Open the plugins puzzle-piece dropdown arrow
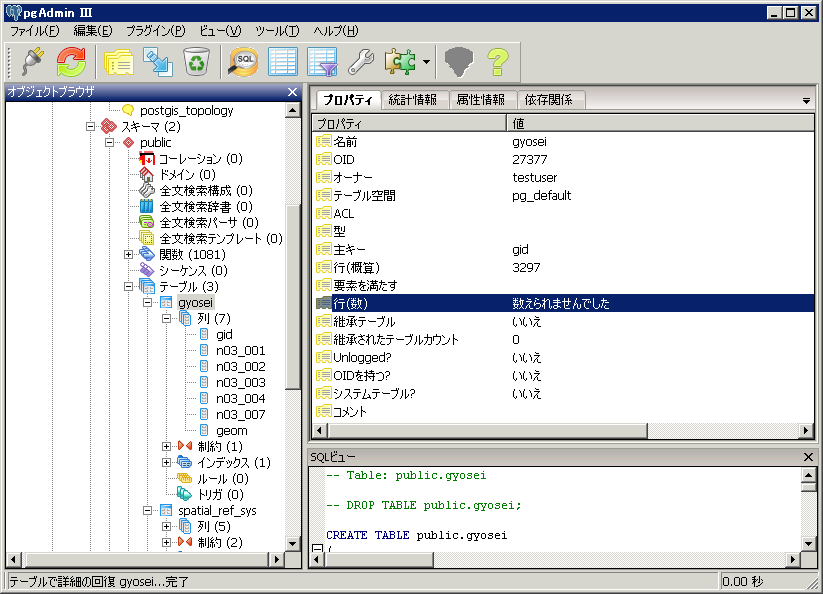This screenshot has height=594, width=823. (x=427, y=62)
